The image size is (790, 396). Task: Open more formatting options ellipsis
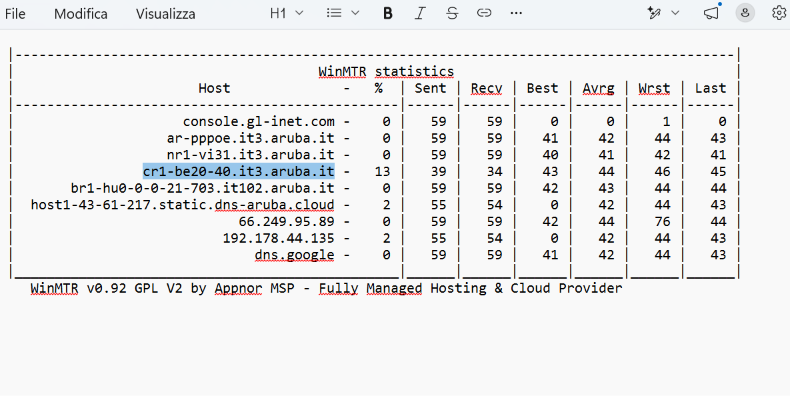pos(516,13)
